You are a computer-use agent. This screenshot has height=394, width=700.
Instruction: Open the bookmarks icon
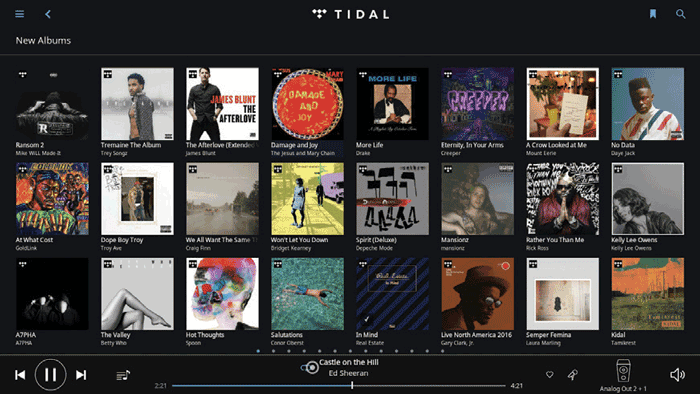pyautogui.click(x=653, y=14)
